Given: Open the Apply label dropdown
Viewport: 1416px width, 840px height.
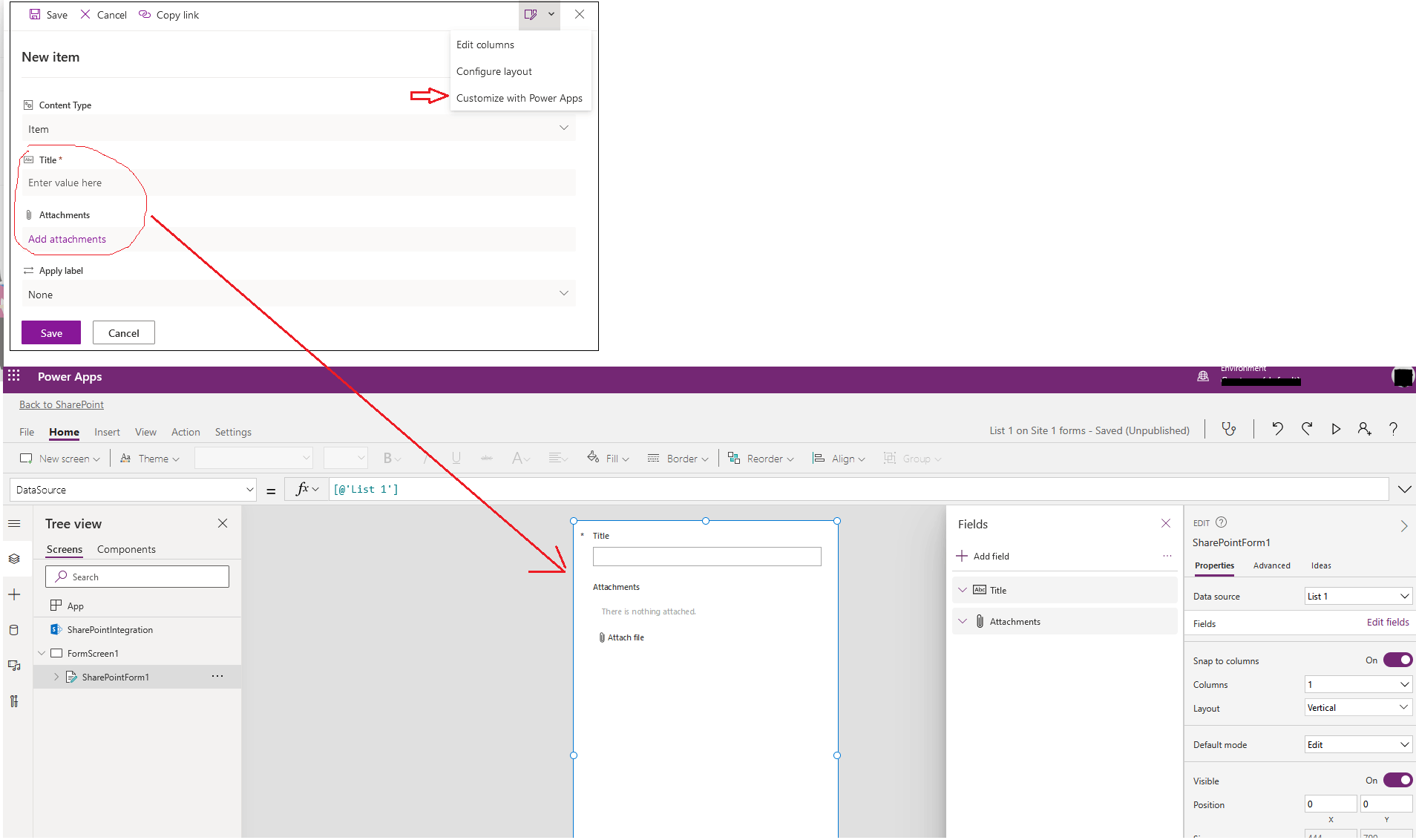Looking at the screenshot, I should [298, 294].
